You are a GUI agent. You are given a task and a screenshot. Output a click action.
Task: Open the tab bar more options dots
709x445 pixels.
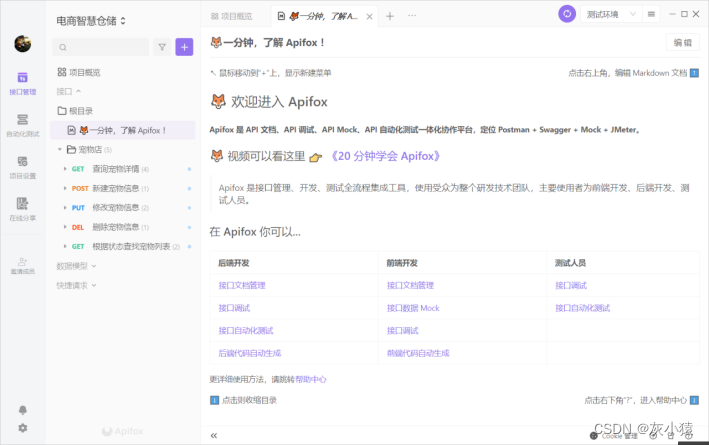coord(412,16)
